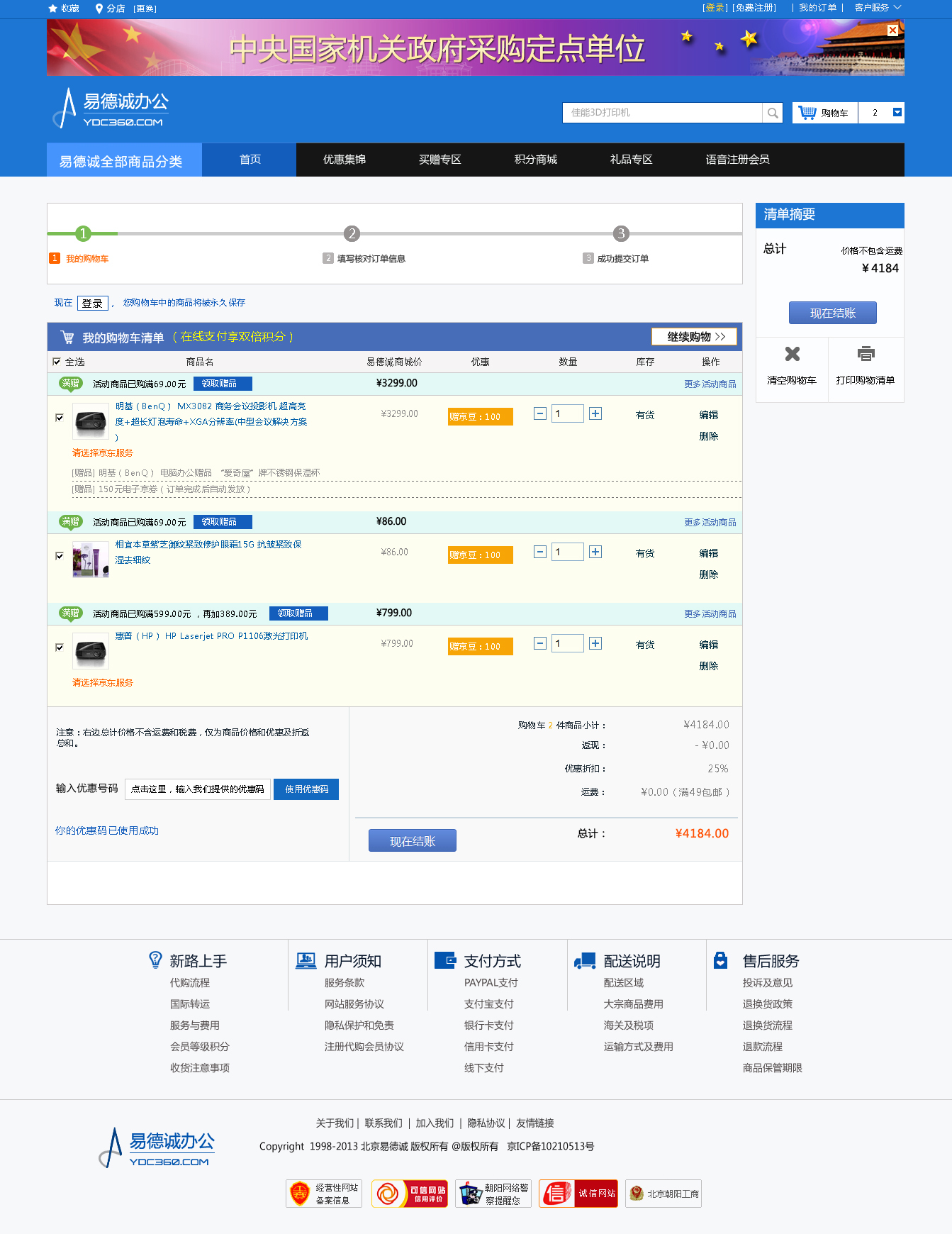Click 经营性网站备案信息 badge

(324, 1194)
